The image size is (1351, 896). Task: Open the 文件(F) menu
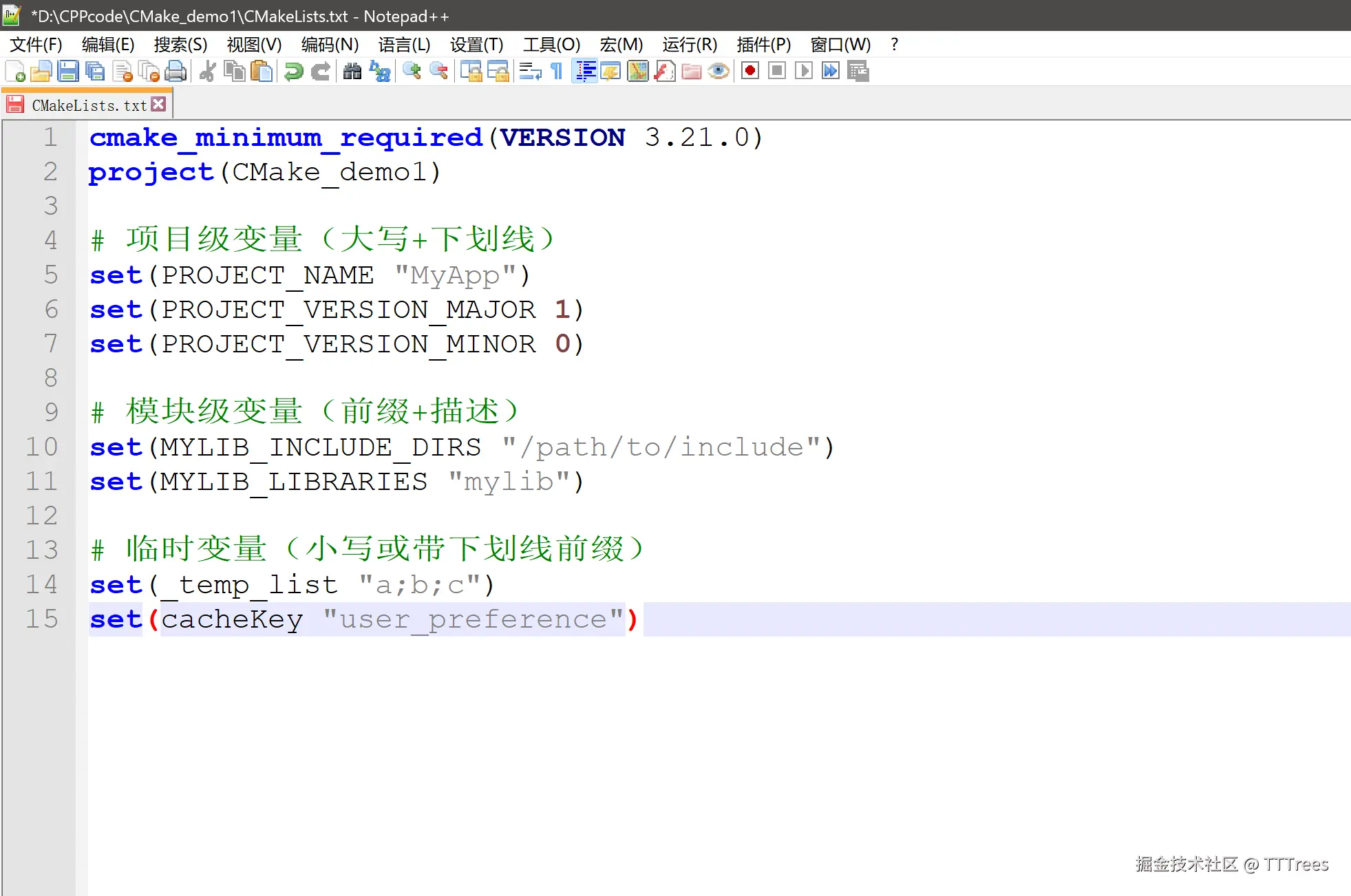36,45
